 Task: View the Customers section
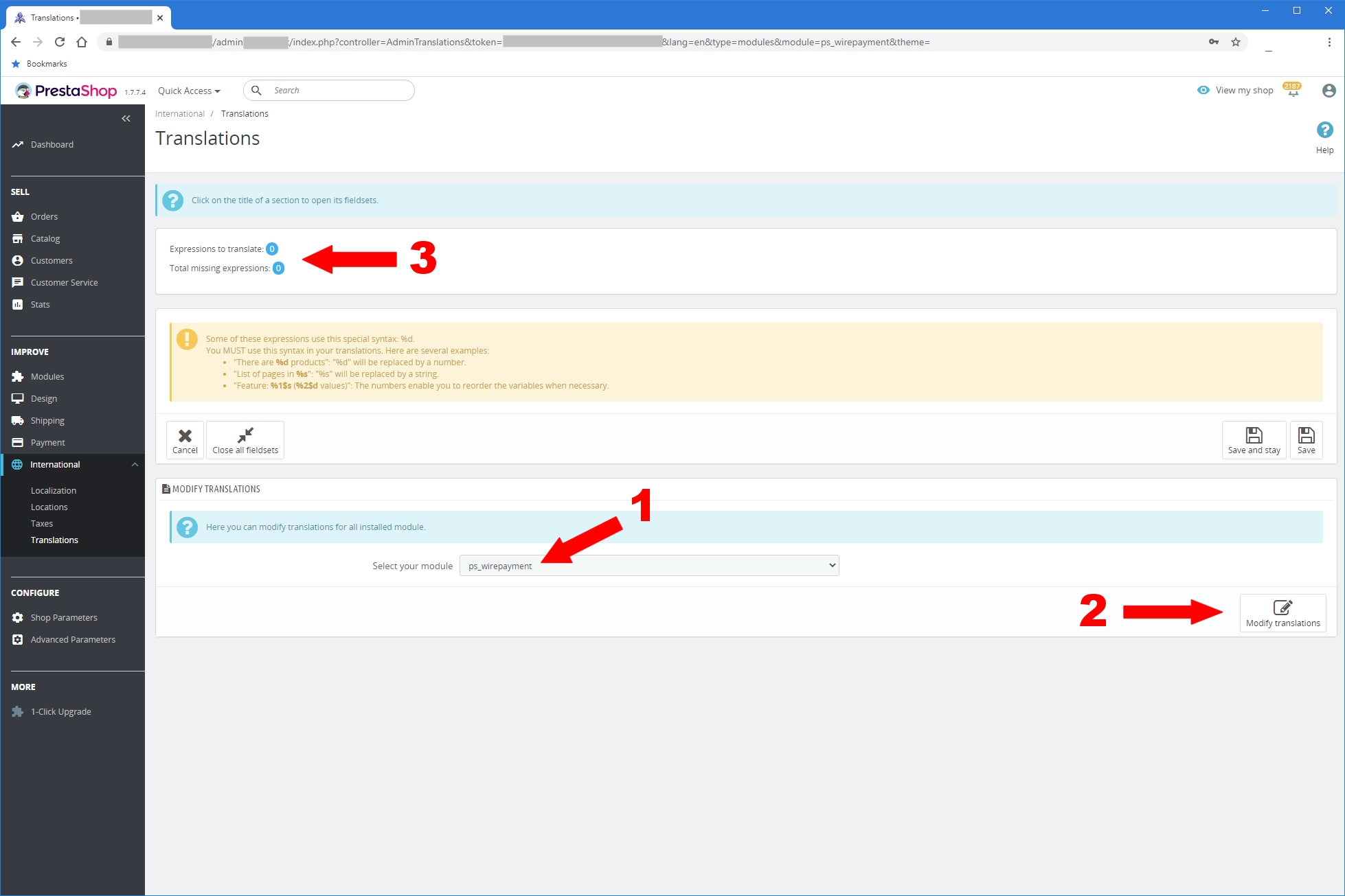click(x=51, y=260)
